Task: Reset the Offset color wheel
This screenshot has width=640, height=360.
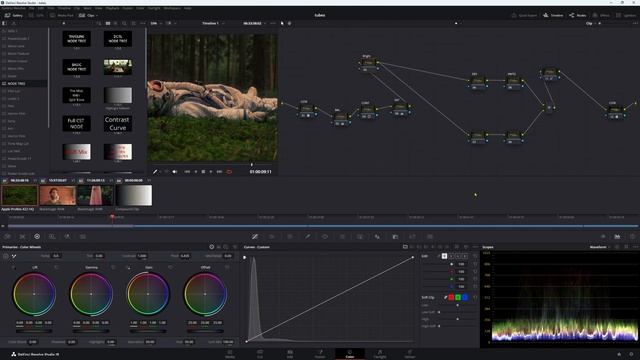Action: click(227, 267)
